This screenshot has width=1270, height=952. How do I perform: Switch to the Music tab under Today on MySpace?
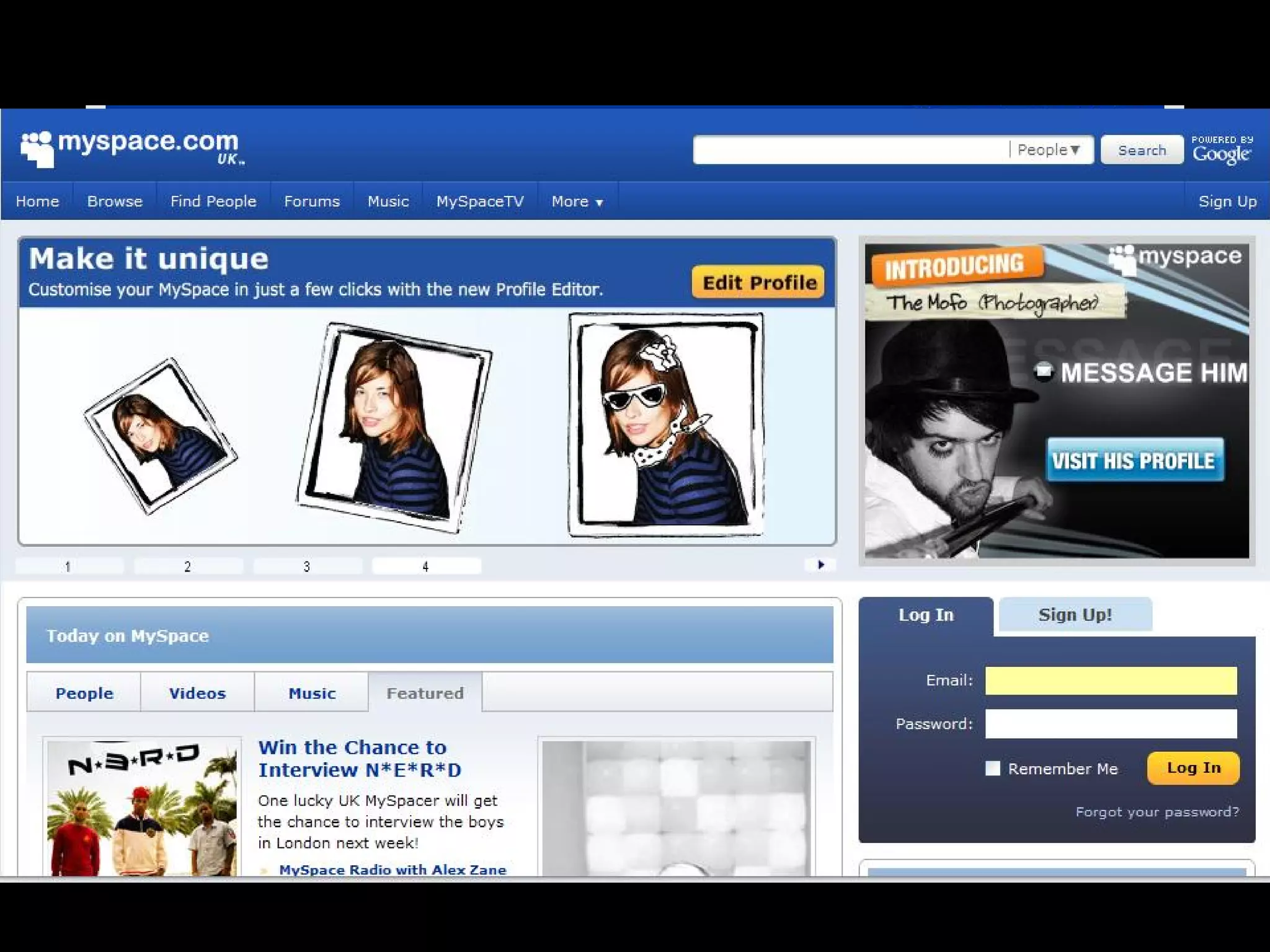311,692
